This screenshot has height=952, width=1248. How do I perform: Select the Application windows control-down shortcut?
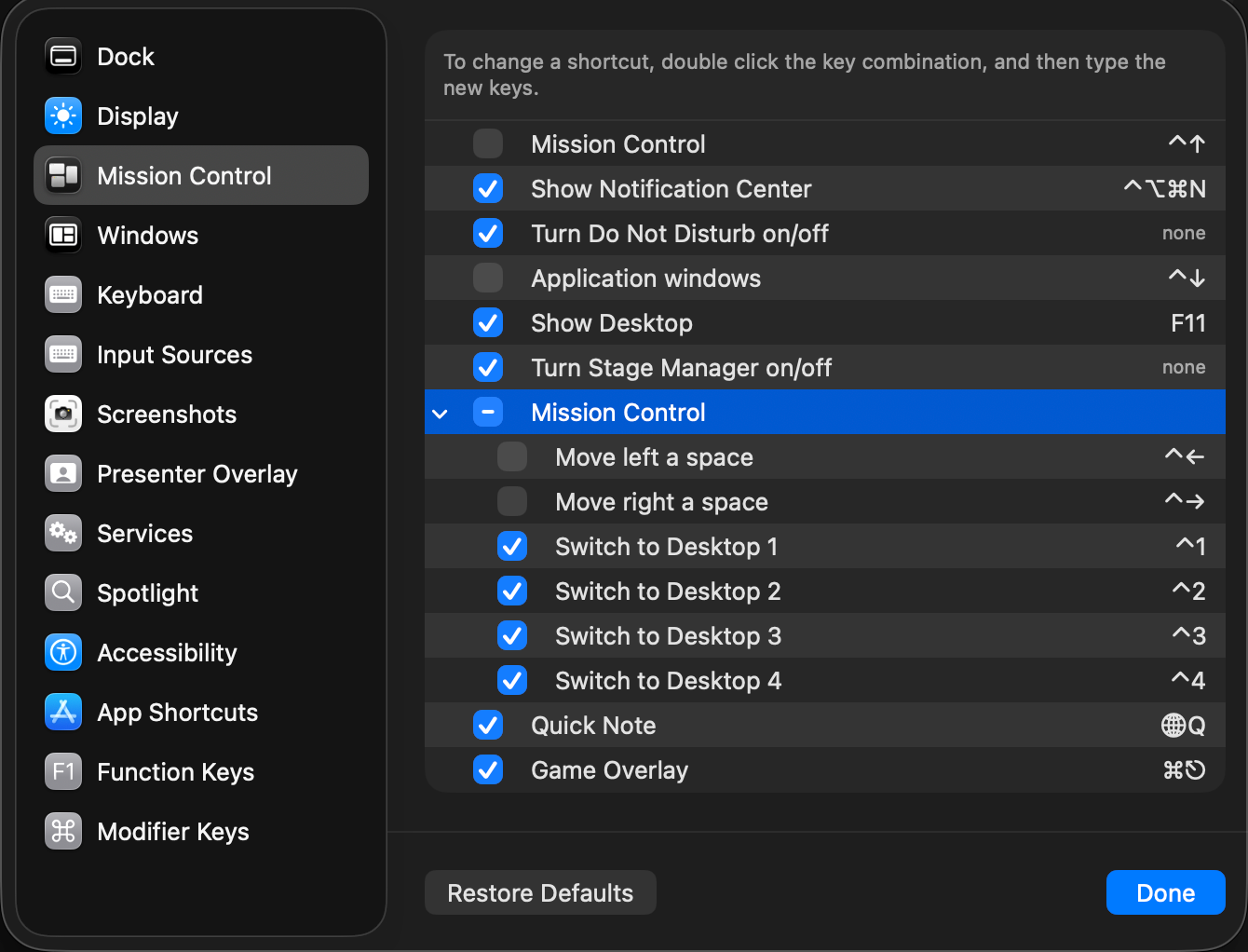(x=1187, y=278)
